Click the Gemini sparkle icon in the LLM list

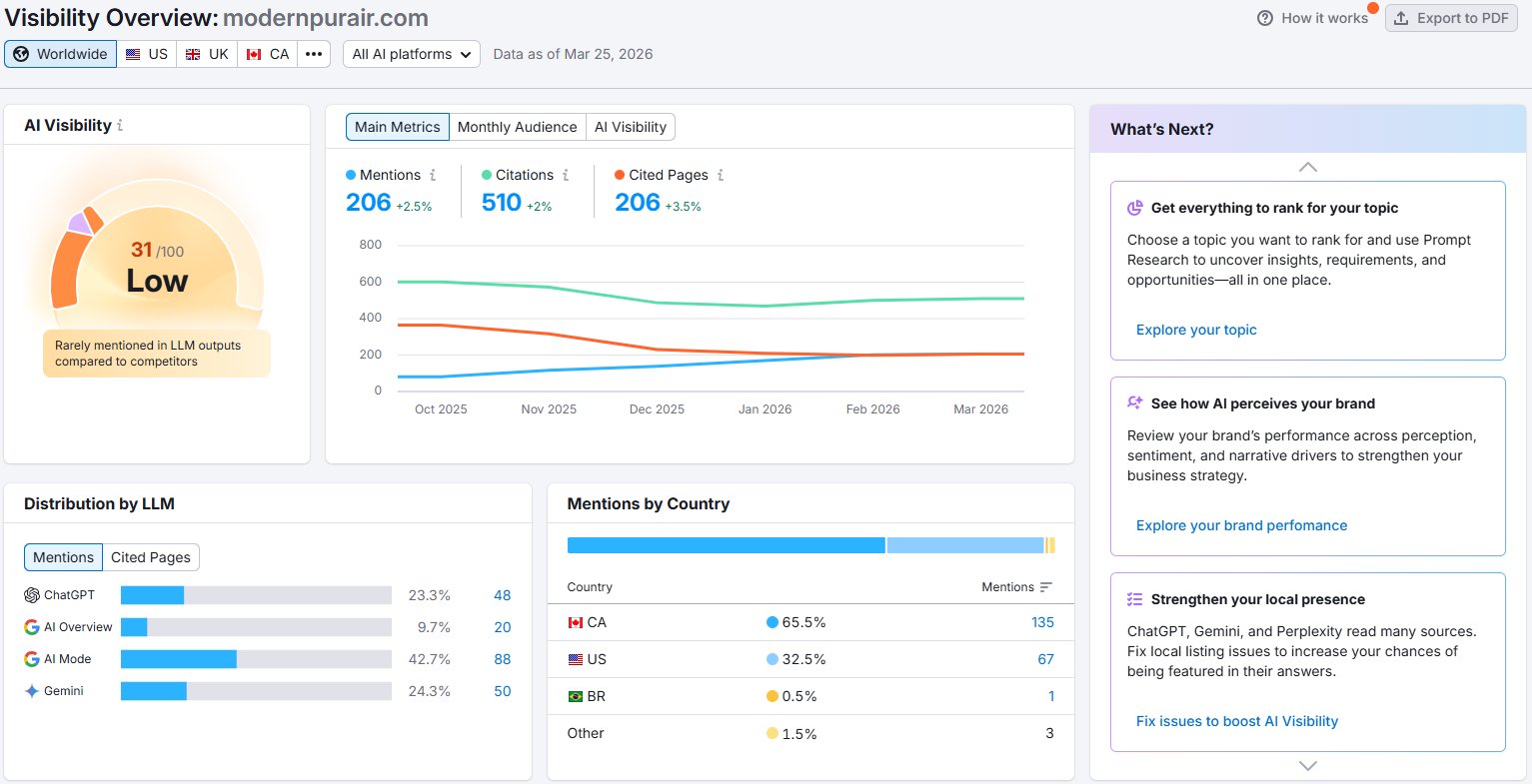(32, 691)
